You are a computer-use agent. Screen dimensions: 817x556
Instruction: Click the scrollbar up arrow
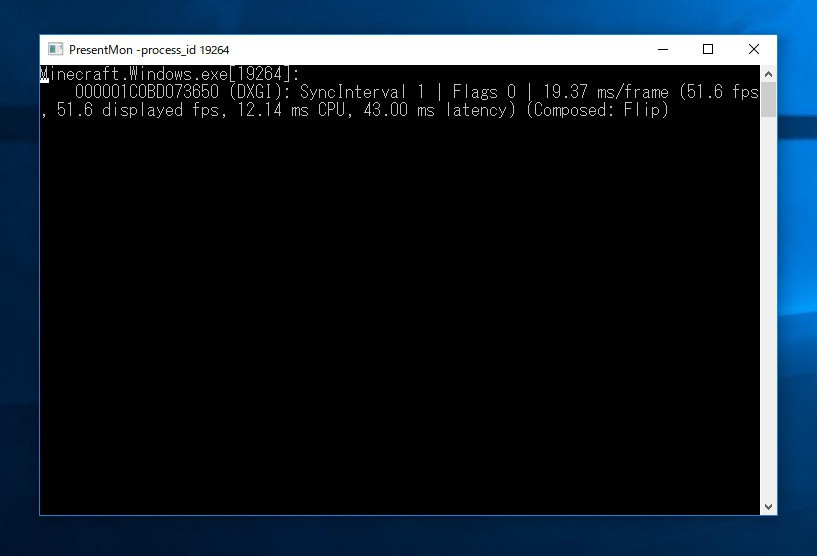768,74
